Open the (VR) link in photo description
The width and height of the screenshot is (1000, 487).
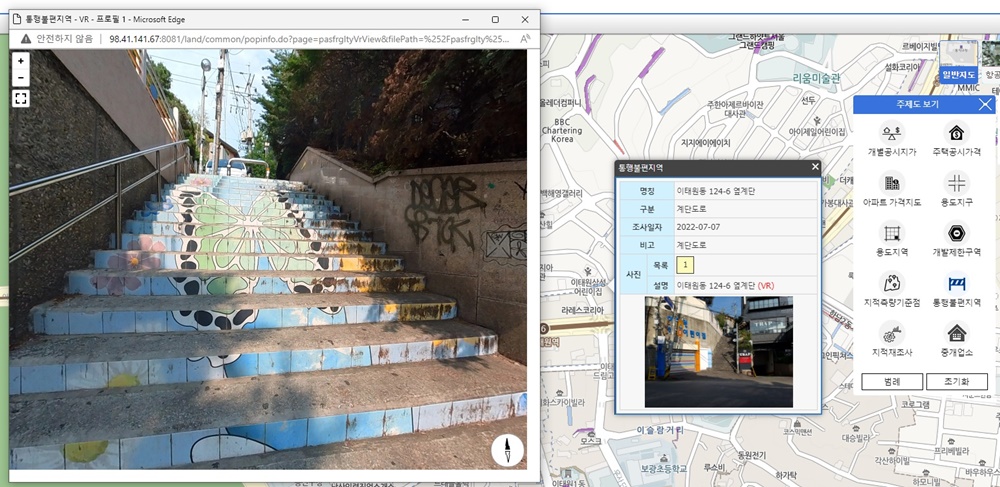point(766,286)
